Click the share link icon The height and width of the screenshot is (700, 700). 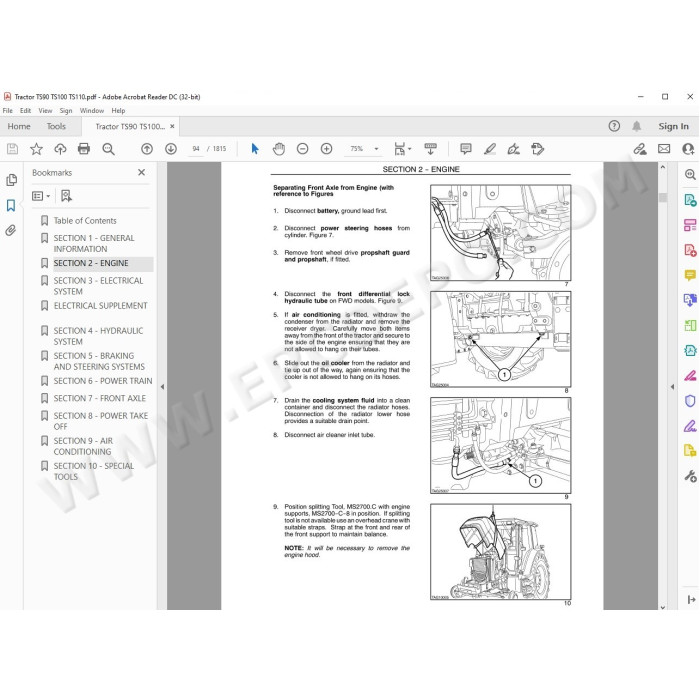(x=640, y=149)
